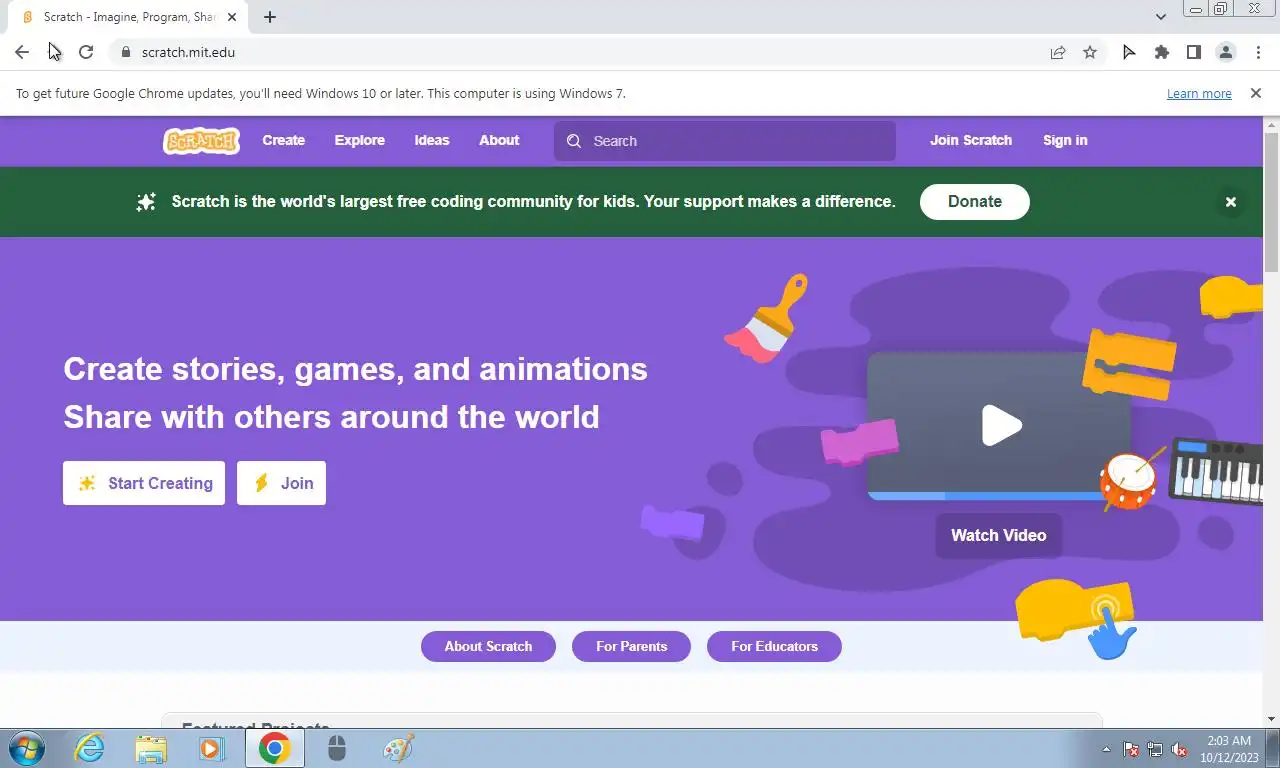Dismiss the green donation banner
This screenshot has width=1280, height=768.
click(1231, 202)
